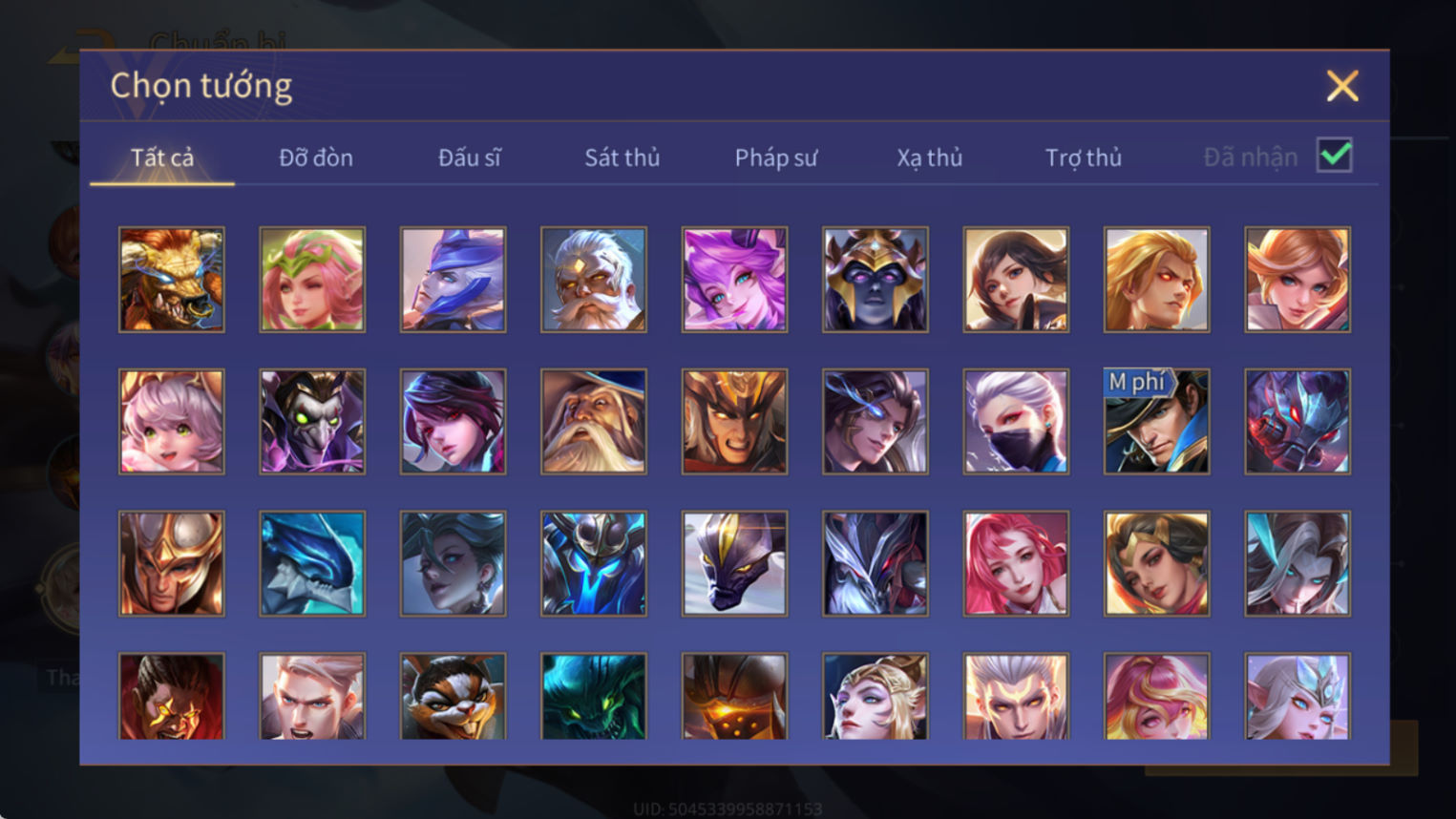The height and width of the screenshot is (819, 1456).
Task: Toggle the 'Đã nhận' checkbox
Action: 1334,156
